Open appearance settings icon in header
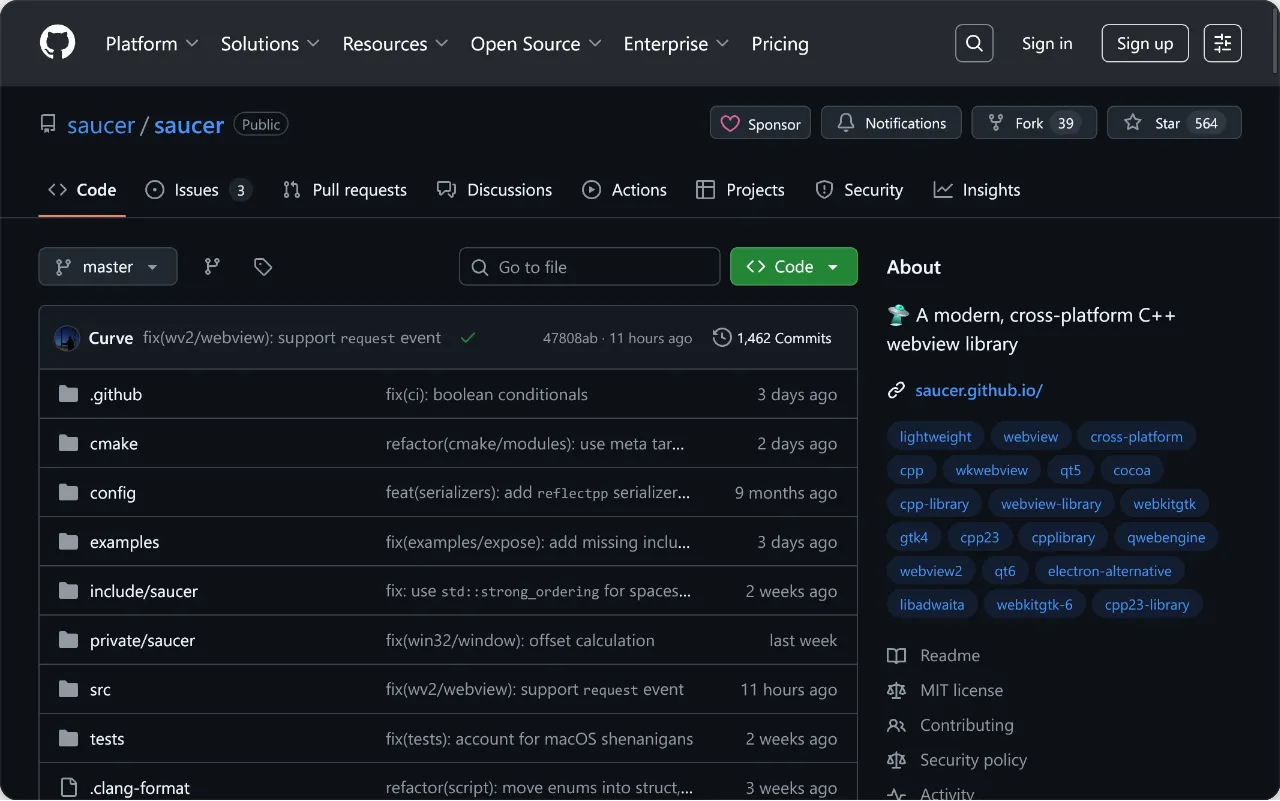Screen dimensions: 1280x801 1222,43
